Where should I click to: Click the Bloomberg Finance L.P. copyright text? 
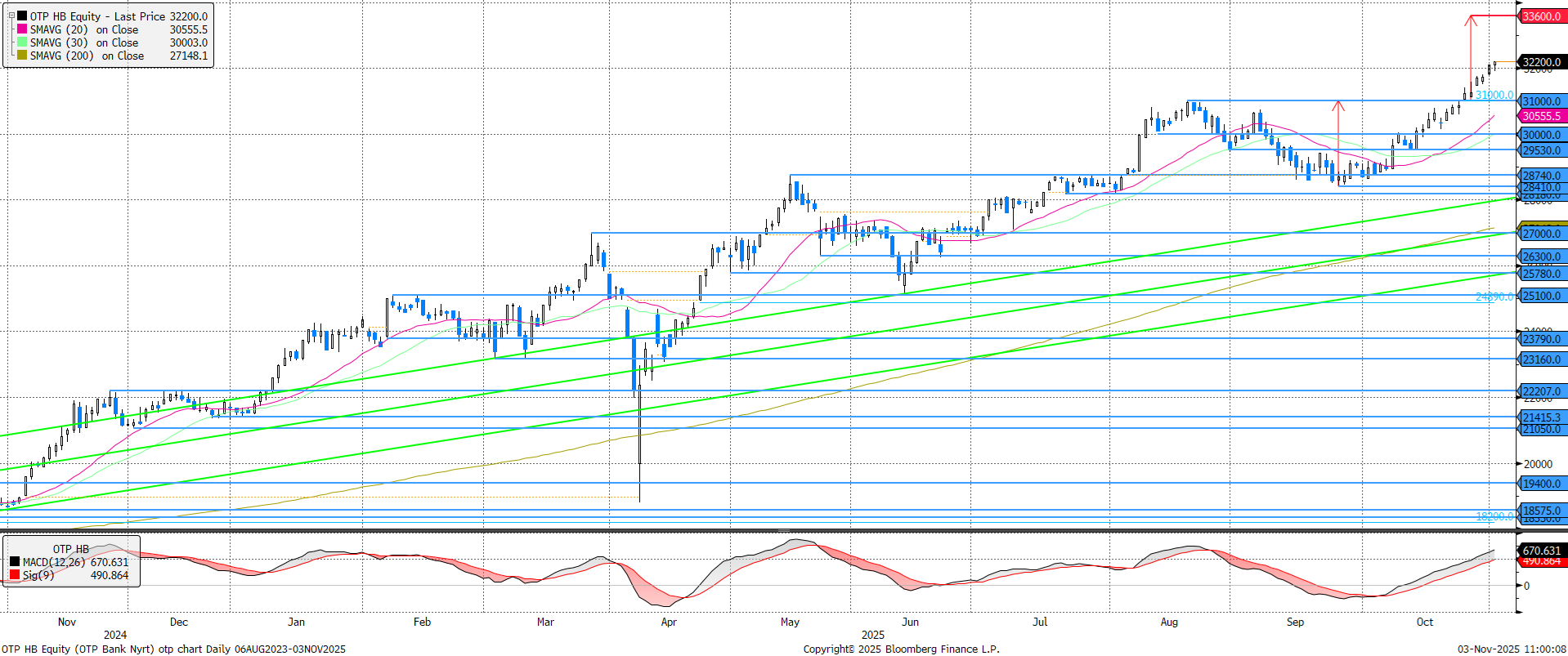[901, 649]
